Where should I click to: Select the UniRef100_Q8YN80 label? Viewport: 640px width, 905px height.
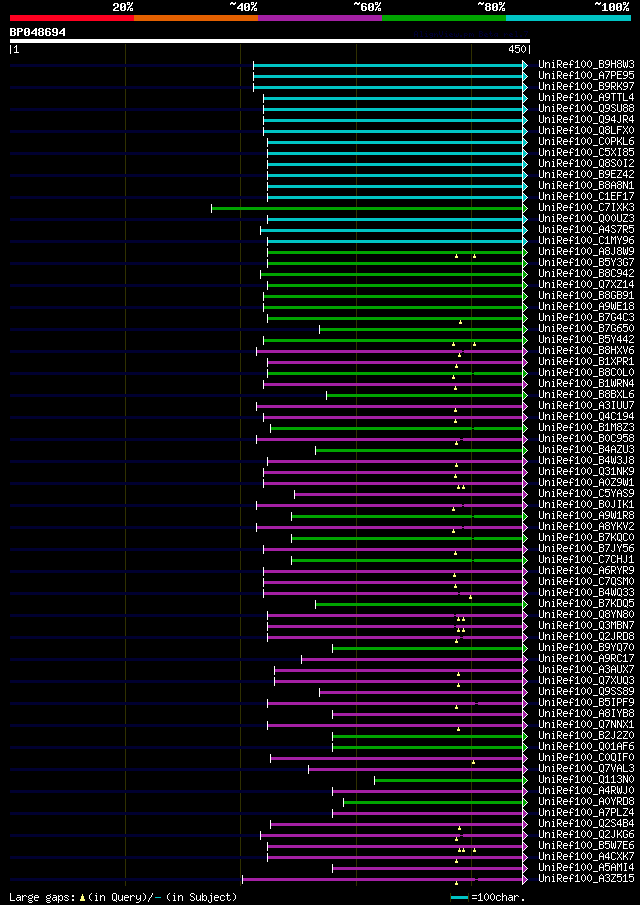[586, 615]
